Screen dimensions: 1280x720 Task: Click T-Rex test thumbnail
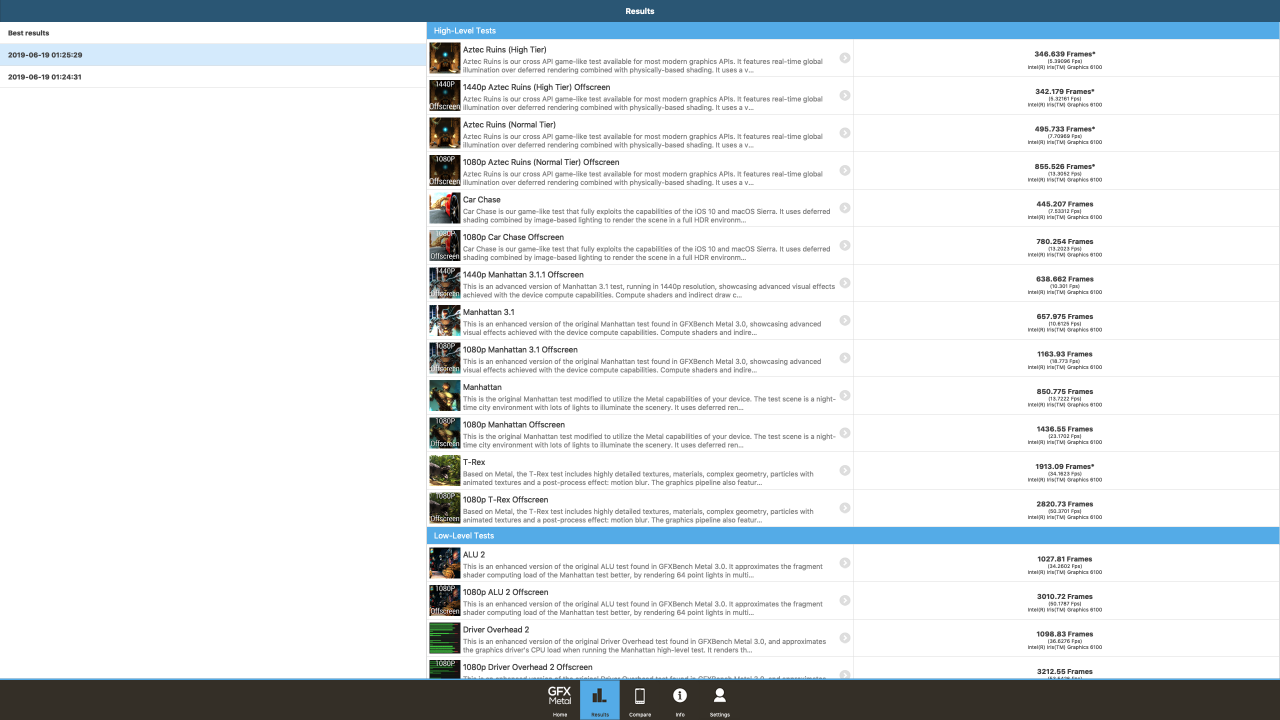click(445, 470)
